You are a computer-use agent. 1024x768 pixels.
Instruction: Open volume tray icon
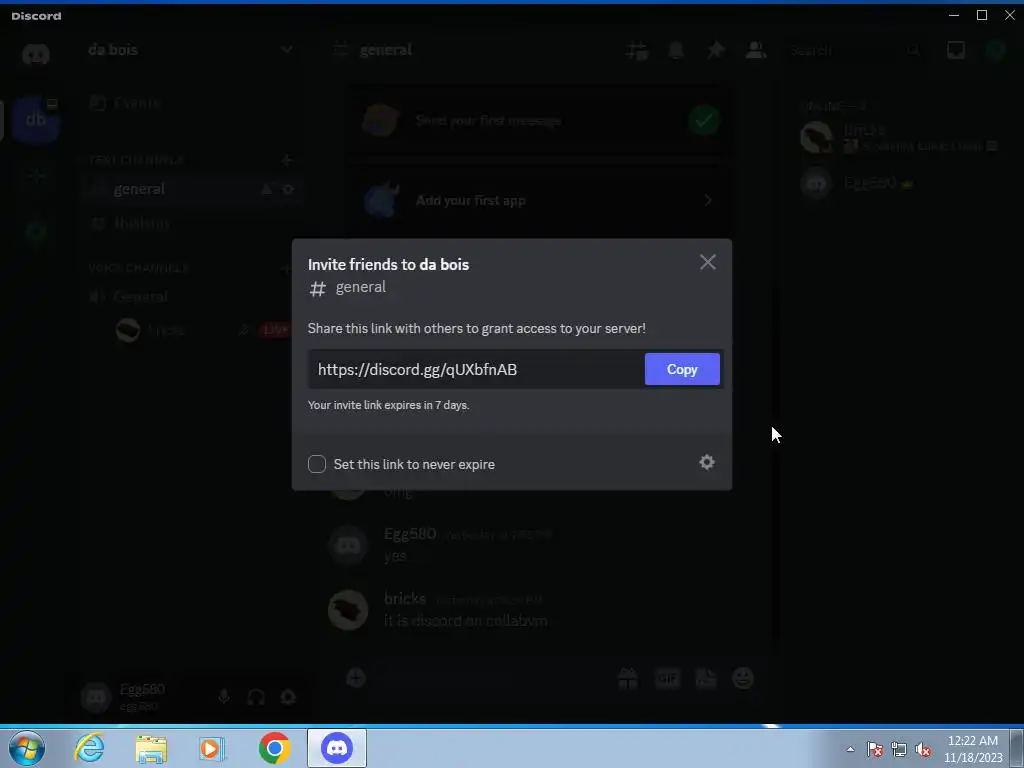[923, 749]
